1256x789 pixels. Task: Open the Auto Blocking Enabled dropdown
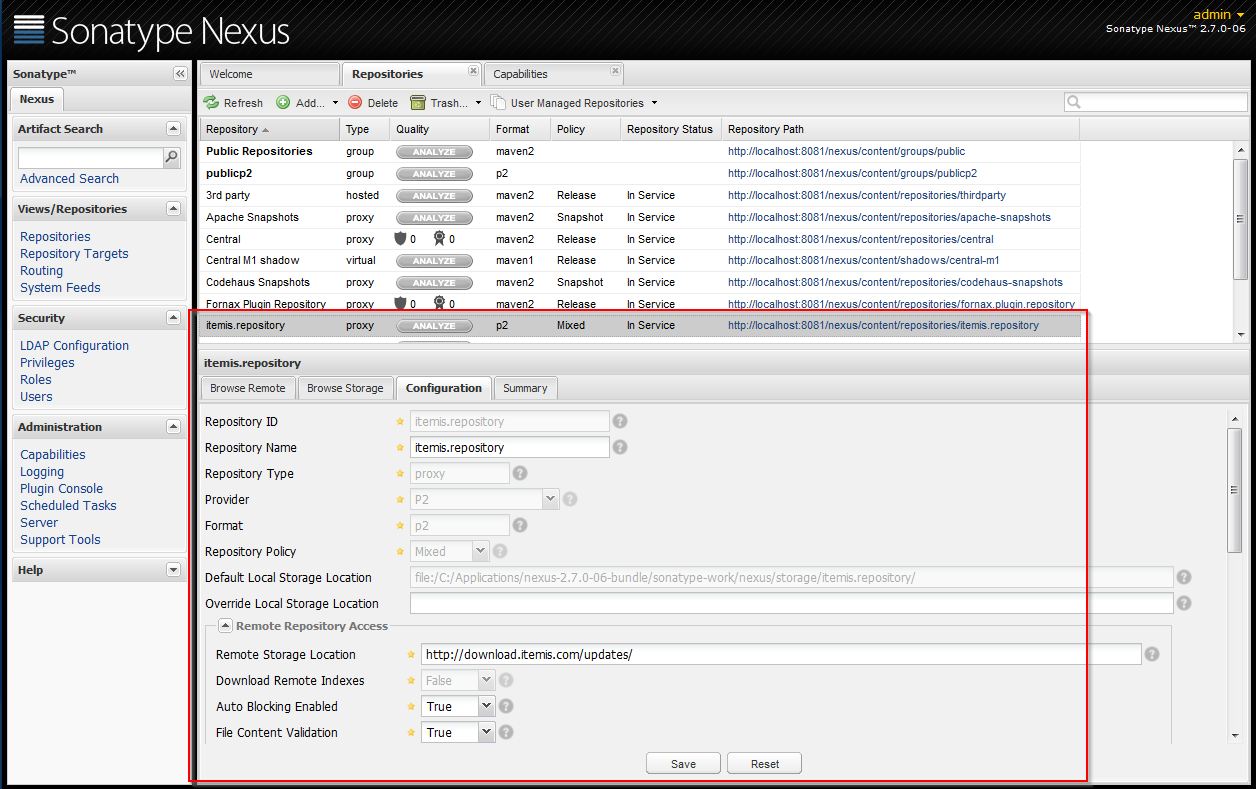tap(486, 706)
